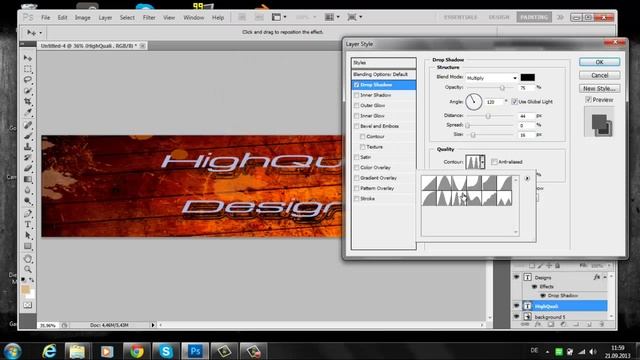
Task: Open the Layer menu
Action: click(x=105, y=18)
